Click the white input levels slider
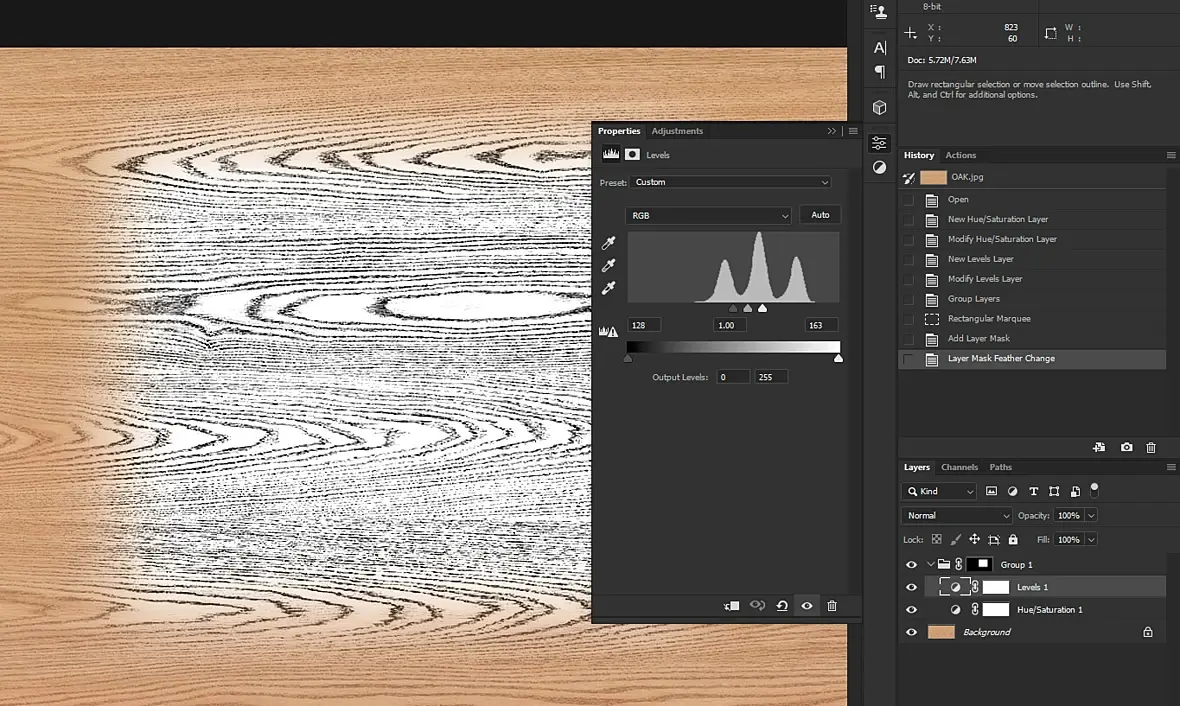The width and height of the screenshot is (1180, 706). tap(762, 308)
